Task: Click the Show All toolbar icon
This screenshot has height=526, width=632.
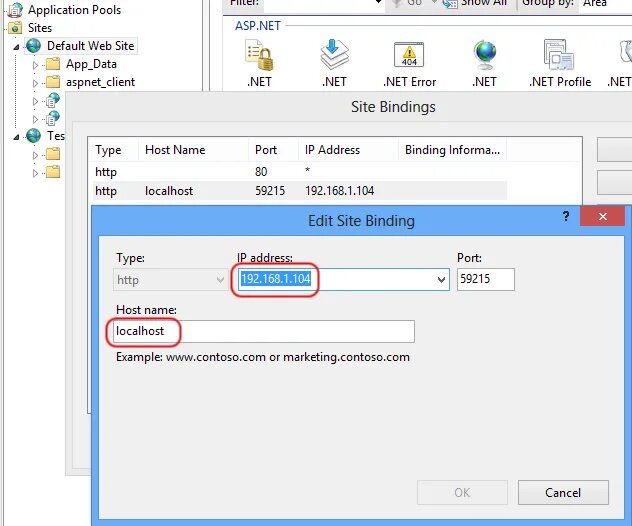Action: [x=450, y=4]
